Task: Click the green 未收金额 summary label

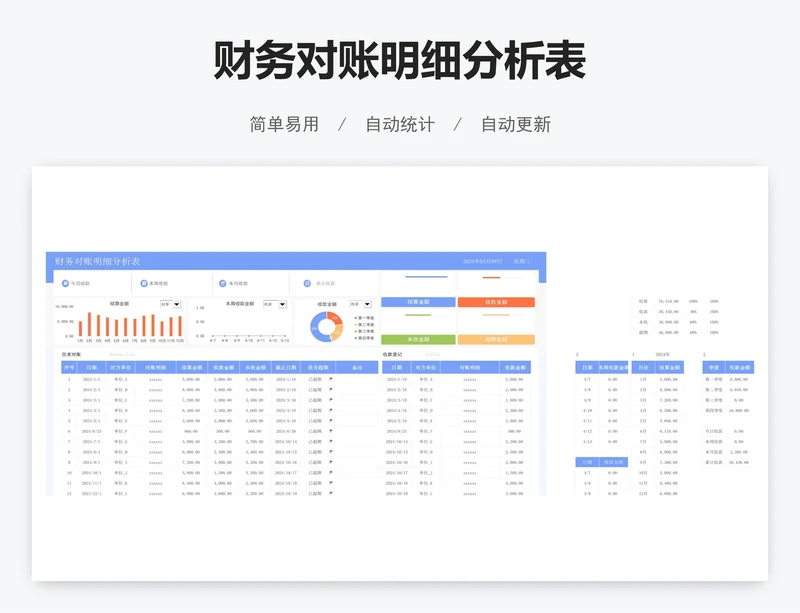Action: [418, 339]
